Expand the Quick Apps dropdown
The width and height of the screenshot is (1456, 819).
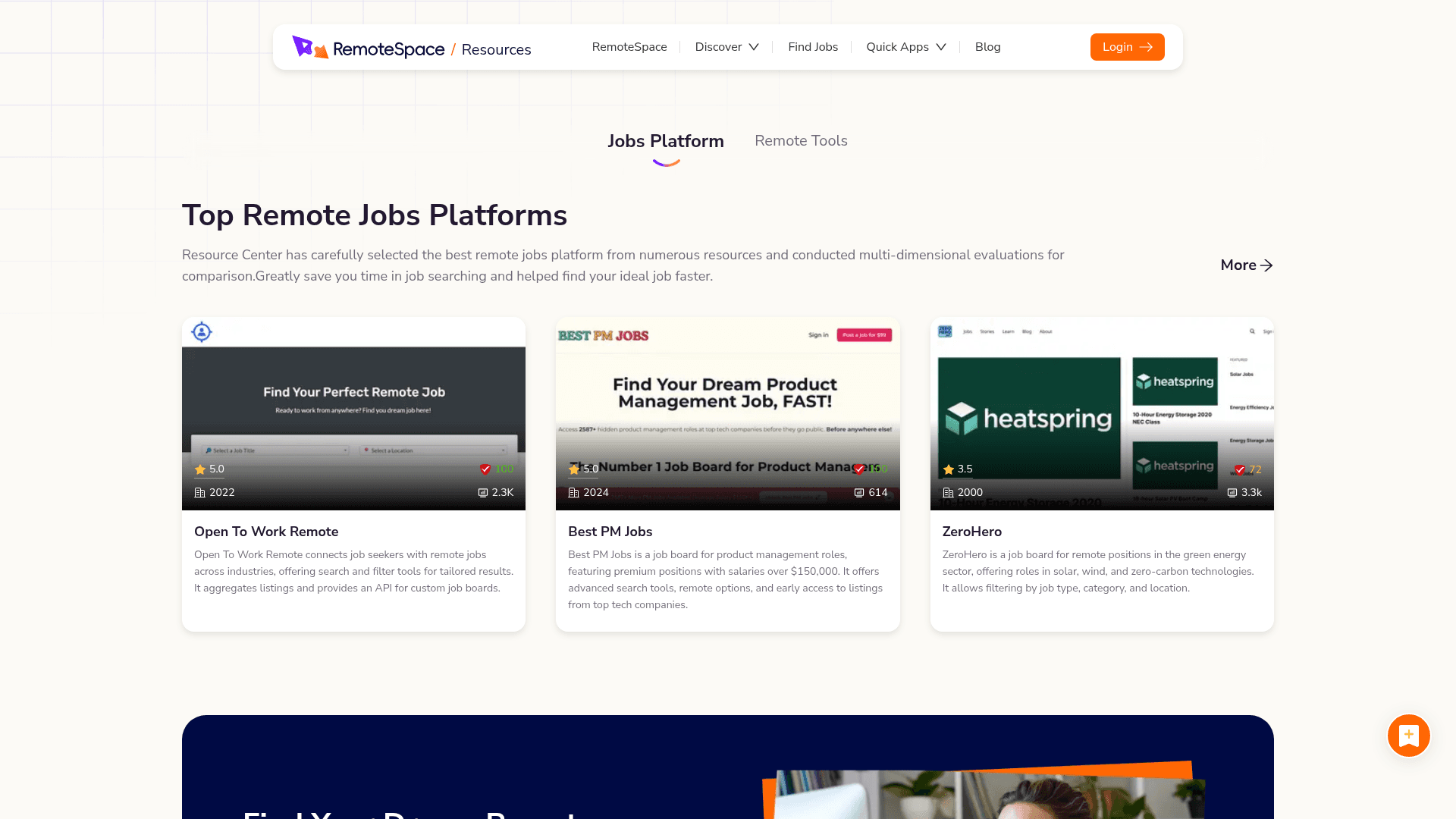(x=906, y=47)
